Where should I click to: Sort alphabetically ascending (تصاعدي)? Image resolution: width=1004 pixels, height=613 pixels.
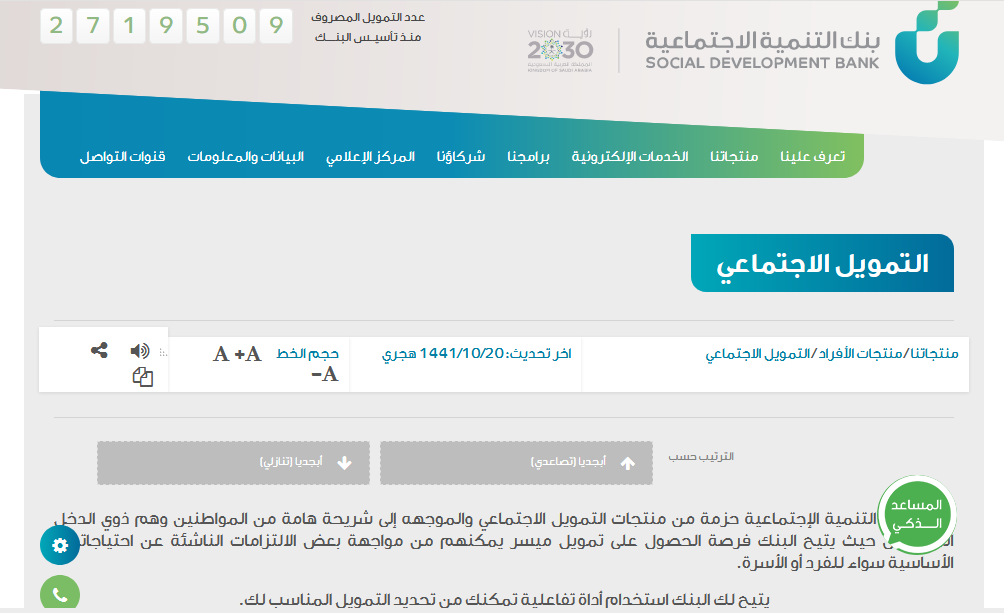click(516, 463)
